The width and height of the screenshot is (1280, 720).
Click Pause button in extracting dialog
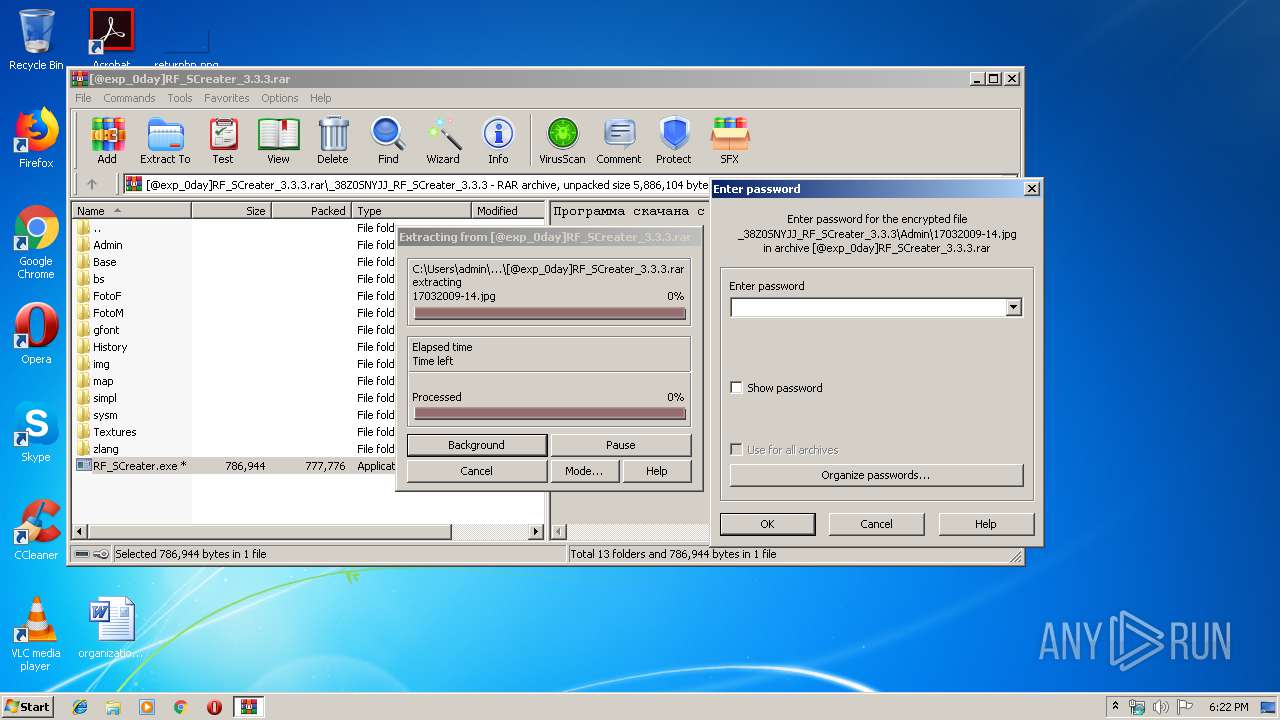tap(620, 445)
